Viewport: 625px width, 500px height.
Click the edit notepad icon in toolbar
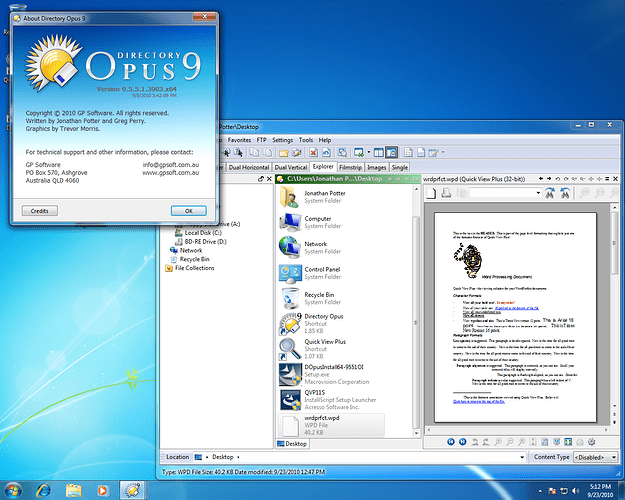433,152
